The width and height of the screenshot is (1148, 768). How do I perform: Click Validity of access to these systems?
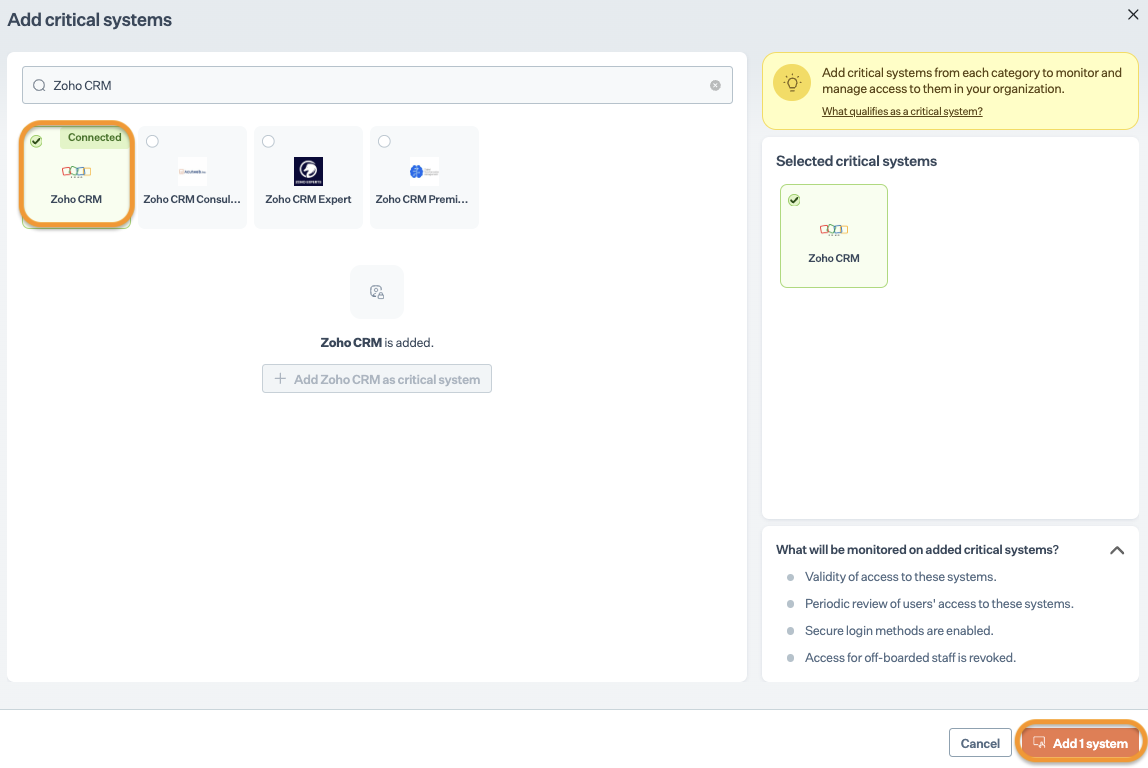click(901, 577)
